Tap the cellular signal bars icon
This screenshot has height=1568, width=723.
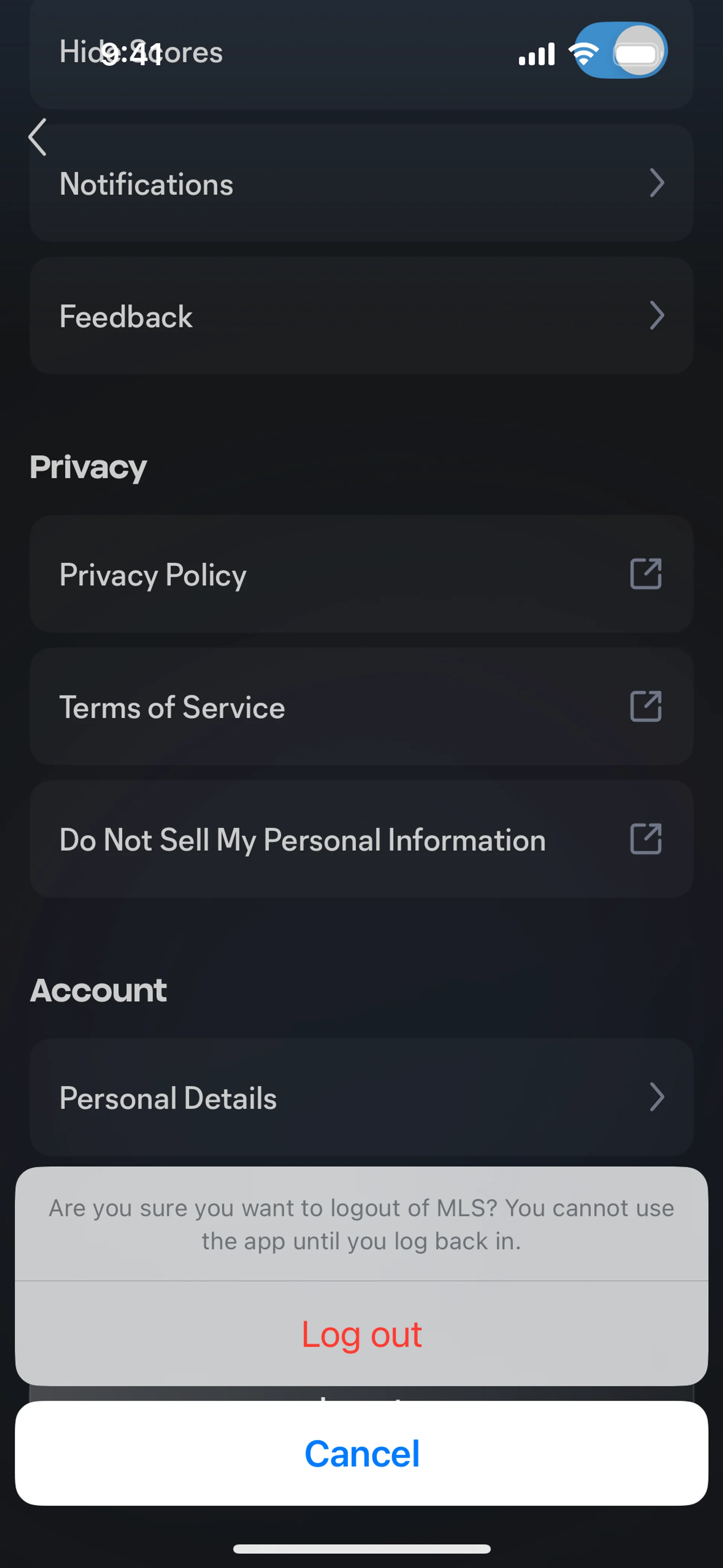pos(536,54)
